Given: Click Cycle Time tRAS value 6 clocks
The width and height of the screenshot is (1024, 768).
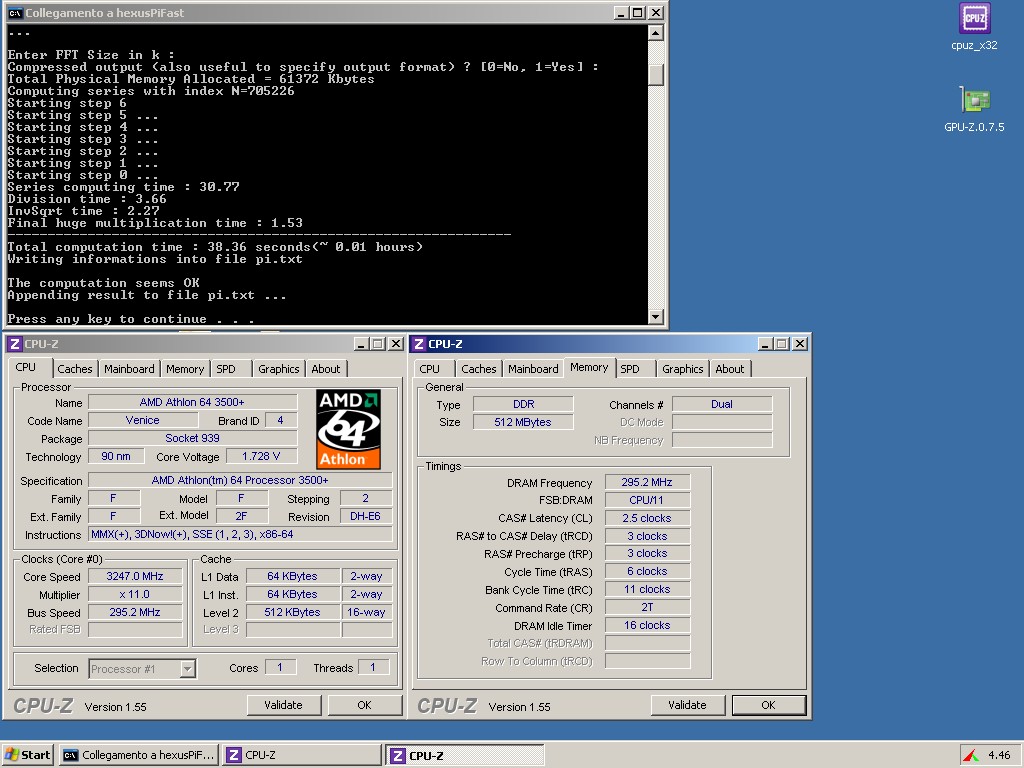Looking at the screenshot, I should click(x=647, y=571).
